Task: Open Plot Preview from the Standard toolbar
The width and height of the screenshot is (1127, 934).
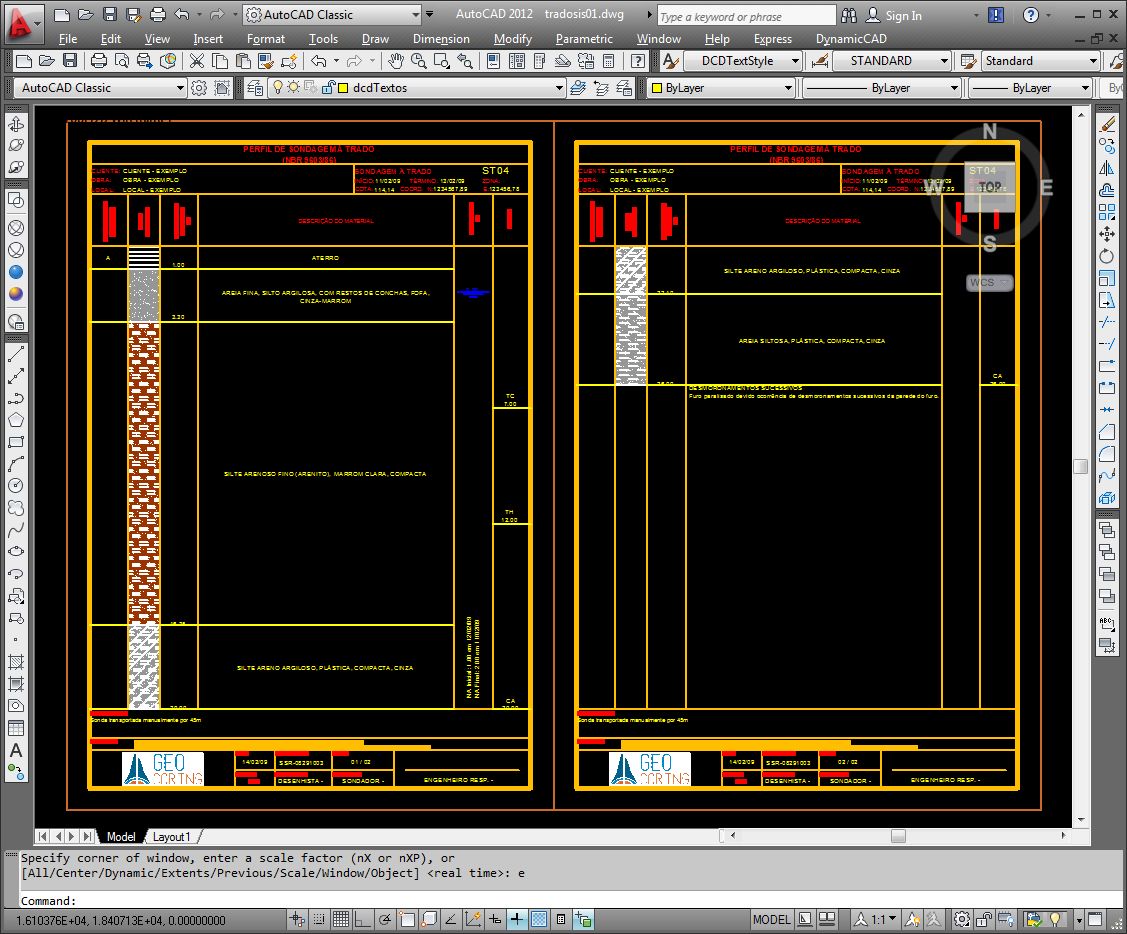Action: [121, 61]
